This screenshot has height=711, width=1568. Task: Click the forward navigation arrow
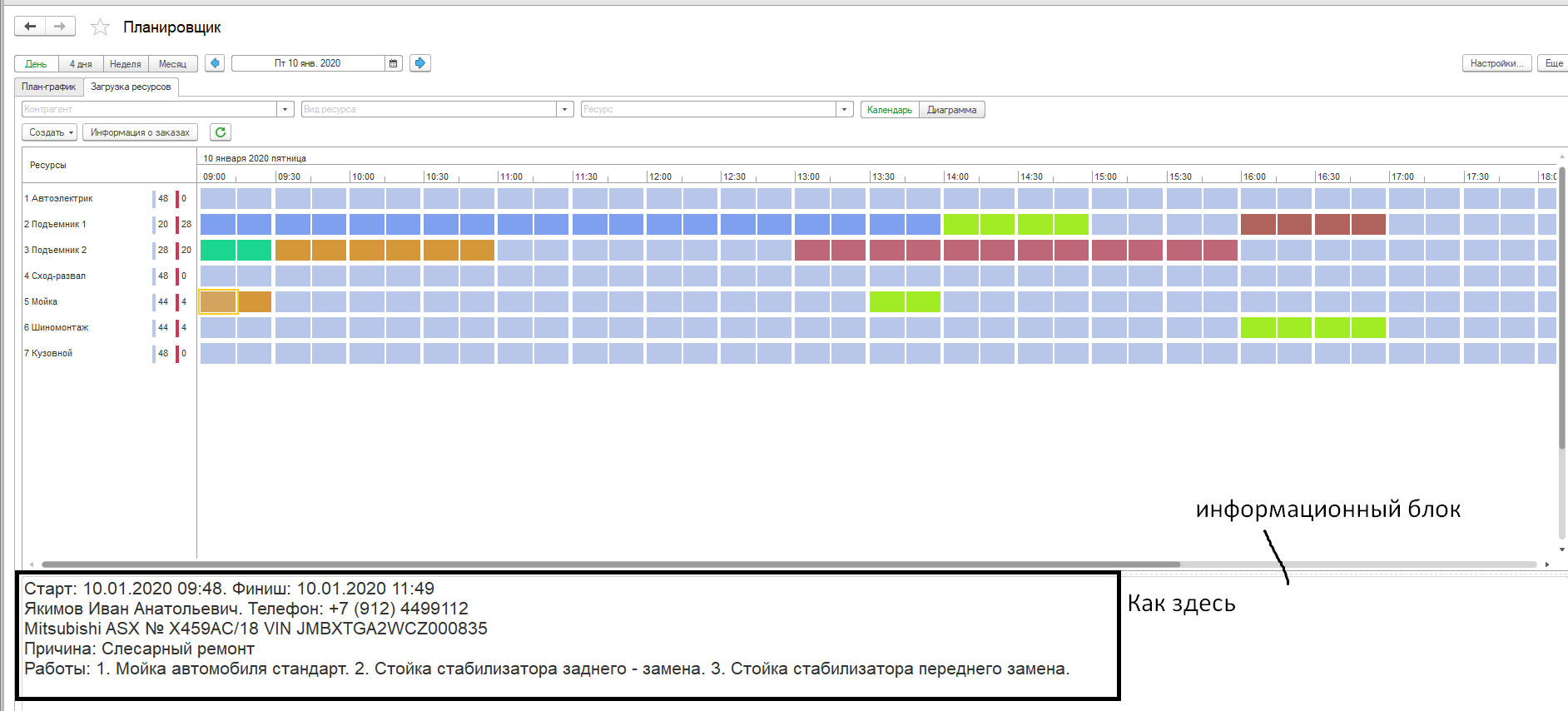point(60,27)
